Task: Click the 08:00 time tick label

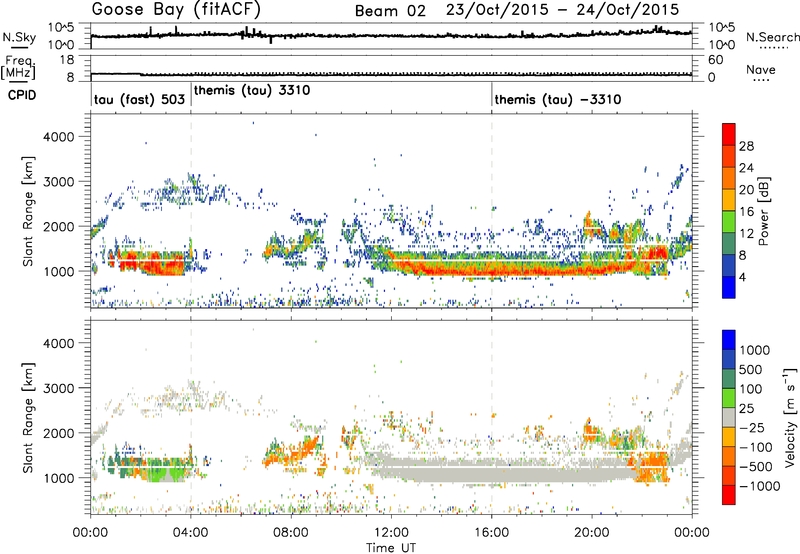Action: (290, 533)
